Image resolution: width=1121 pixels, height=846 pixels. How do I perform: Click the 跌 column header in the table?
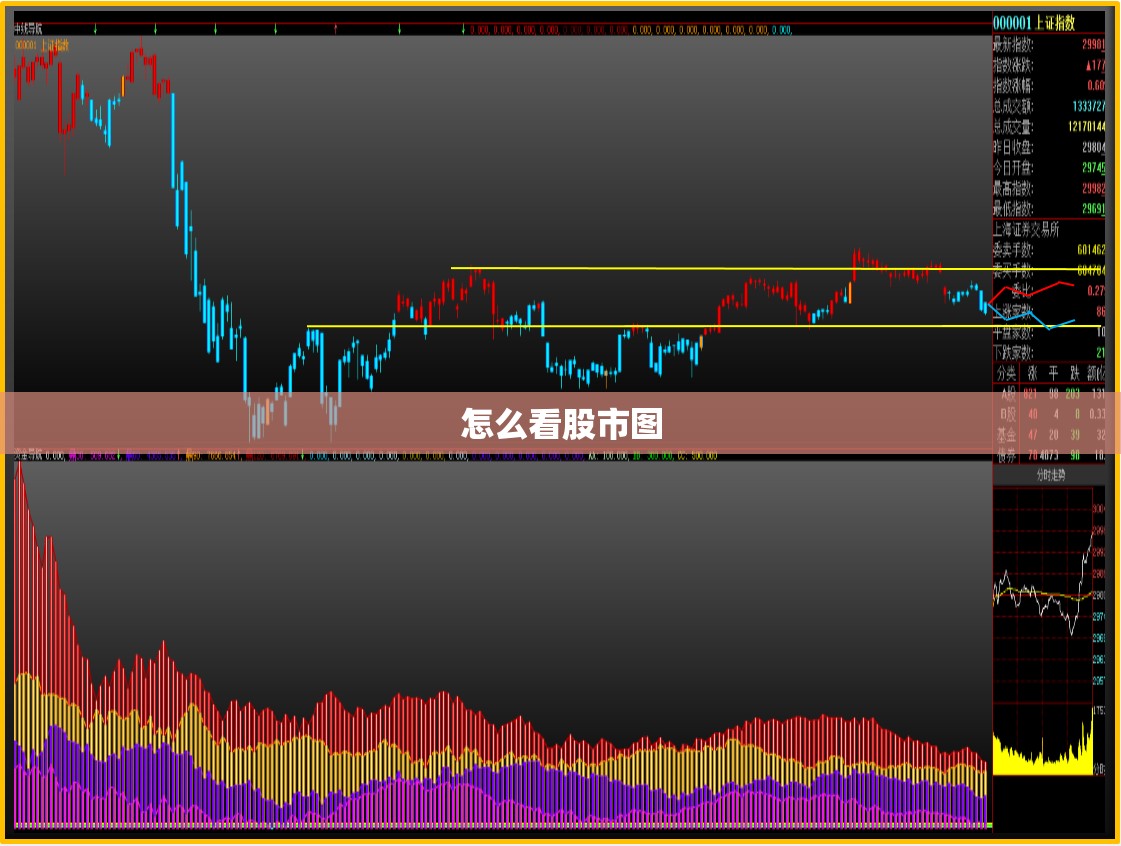coord(1075,373)
